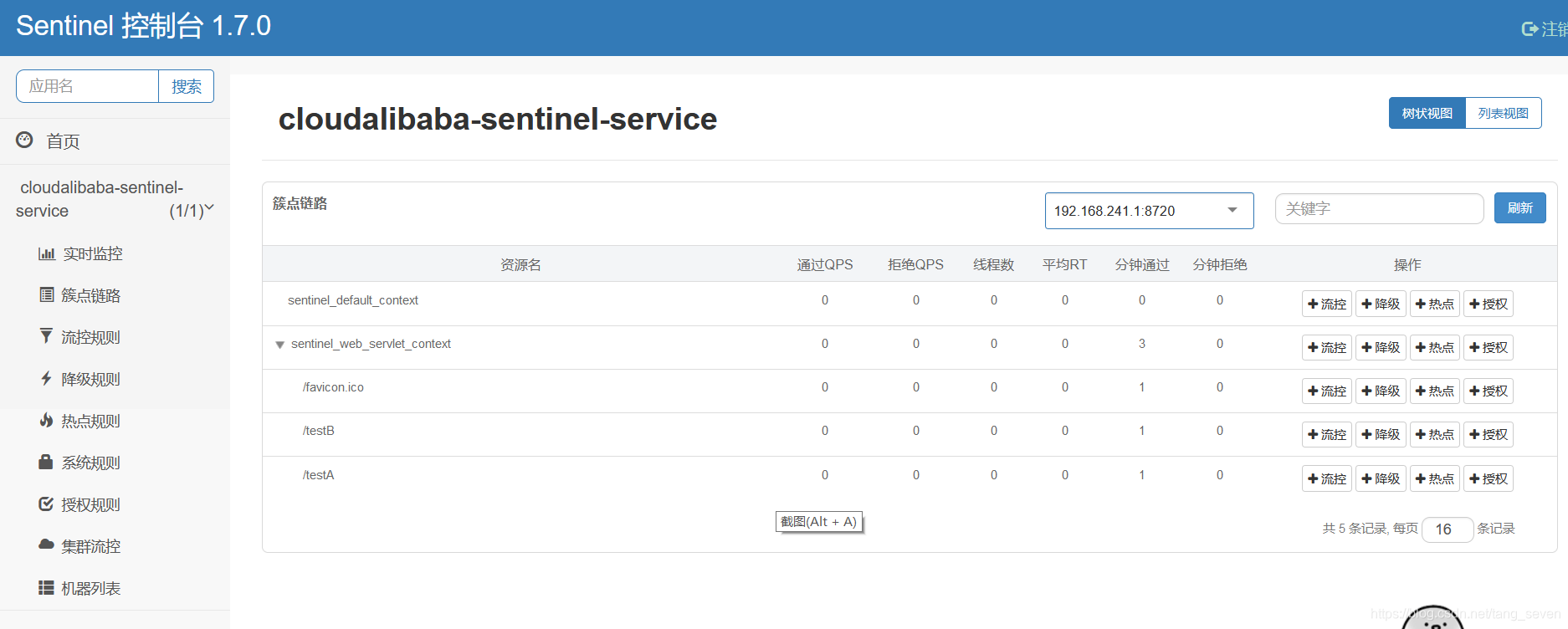Click the bar chart icon for 实时监控

click(46, 253)
